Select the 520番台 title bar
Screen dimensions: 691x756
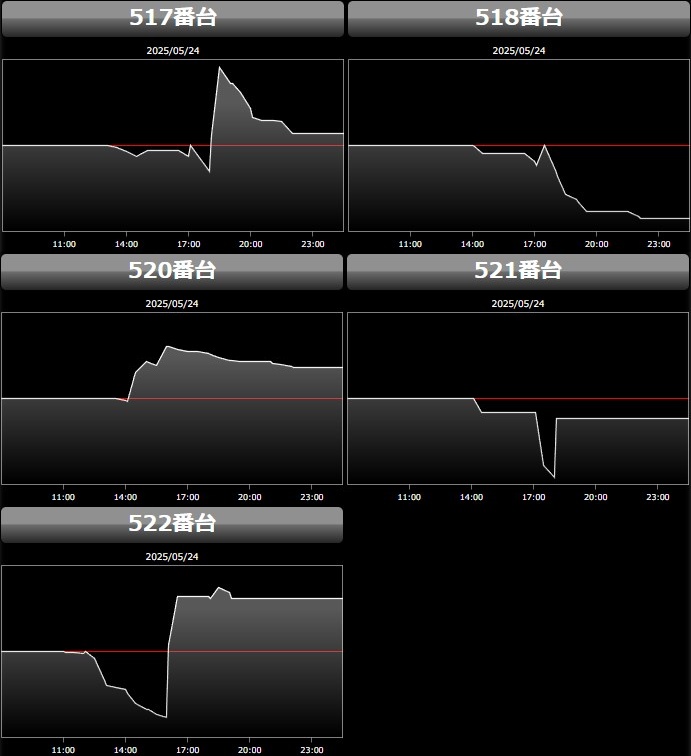tap(172, 271)
